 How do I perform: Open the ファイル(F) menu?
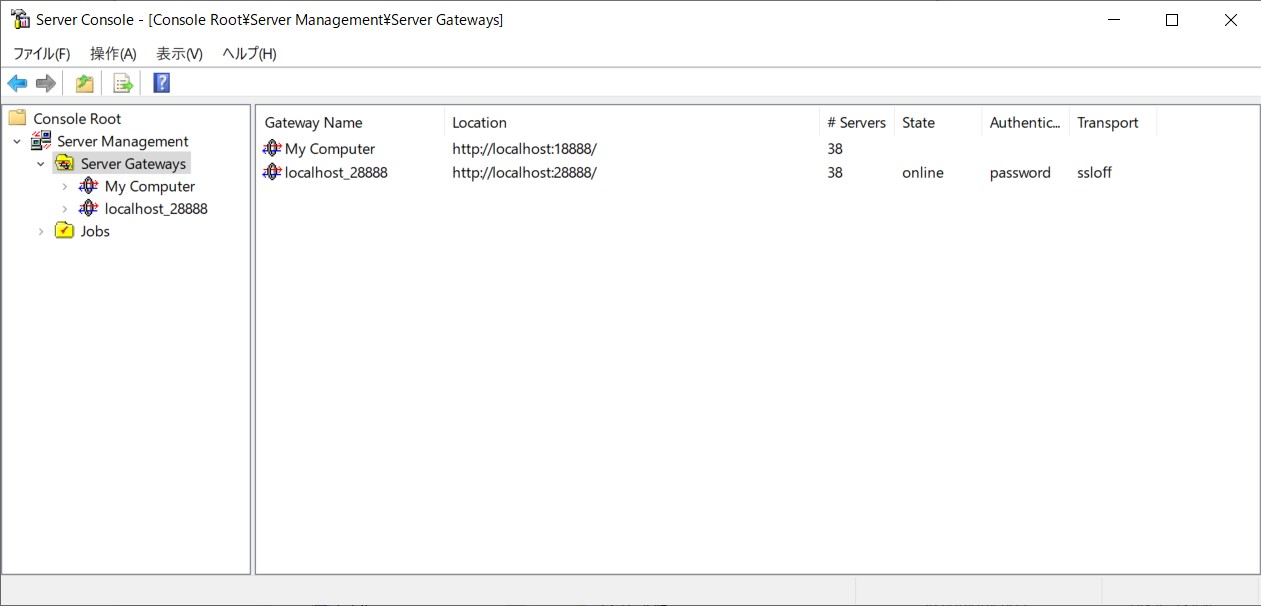click(x=41, y=54)
